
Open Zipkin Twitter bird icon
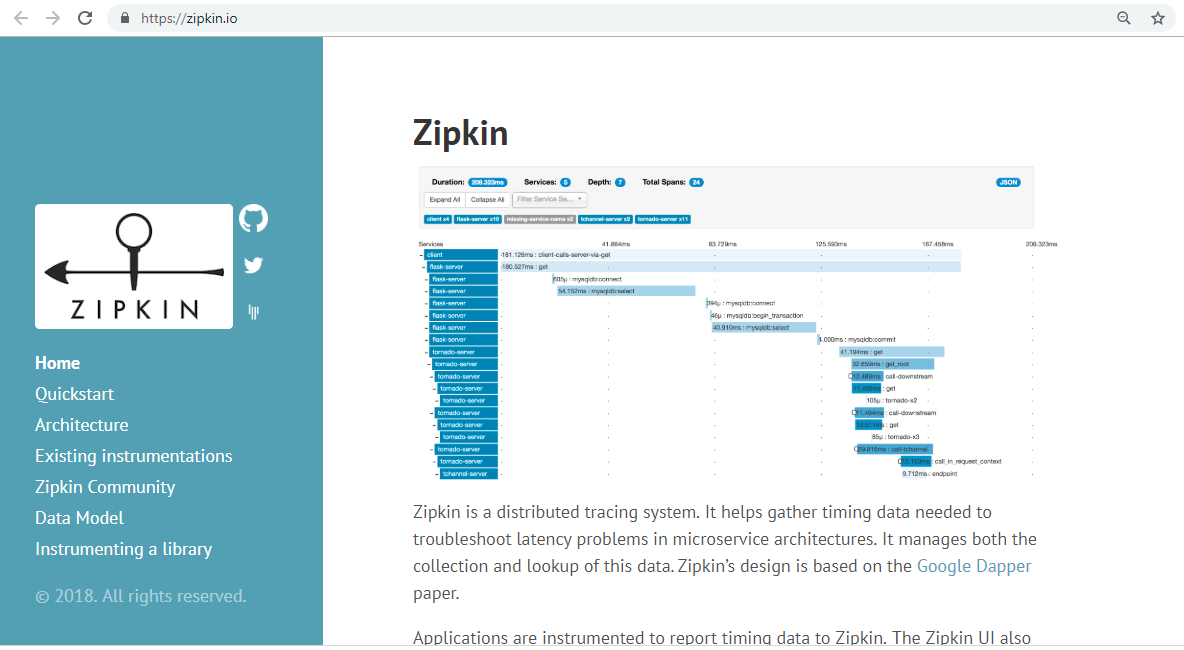[254, 265]
